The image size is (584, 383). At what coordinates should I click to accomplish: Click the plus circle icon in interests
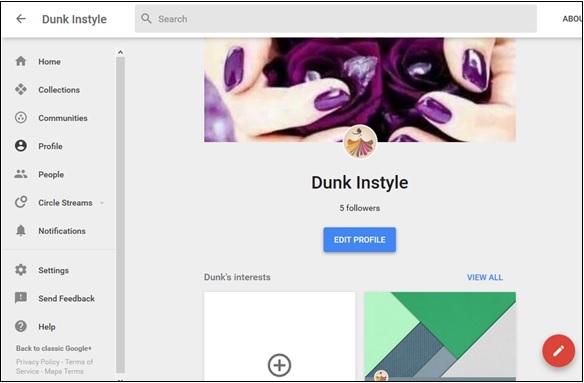[279, 365]
